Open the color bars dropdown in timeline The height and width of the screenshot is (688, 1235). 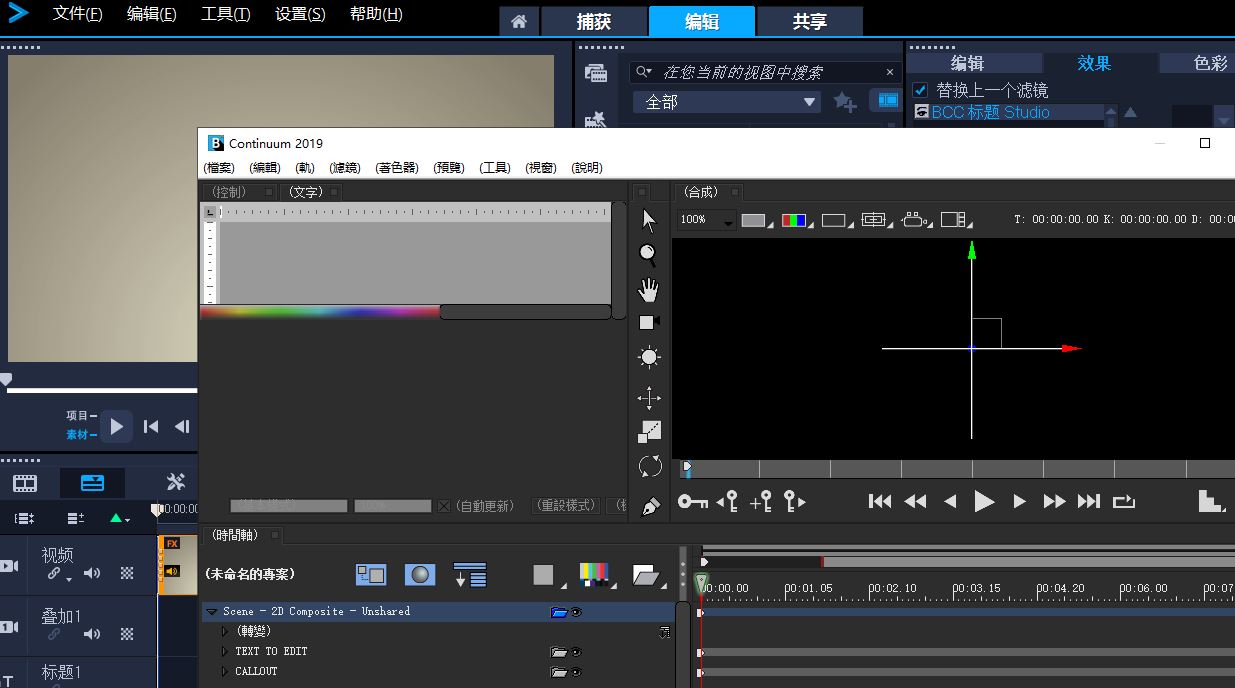tap(597, 575)
